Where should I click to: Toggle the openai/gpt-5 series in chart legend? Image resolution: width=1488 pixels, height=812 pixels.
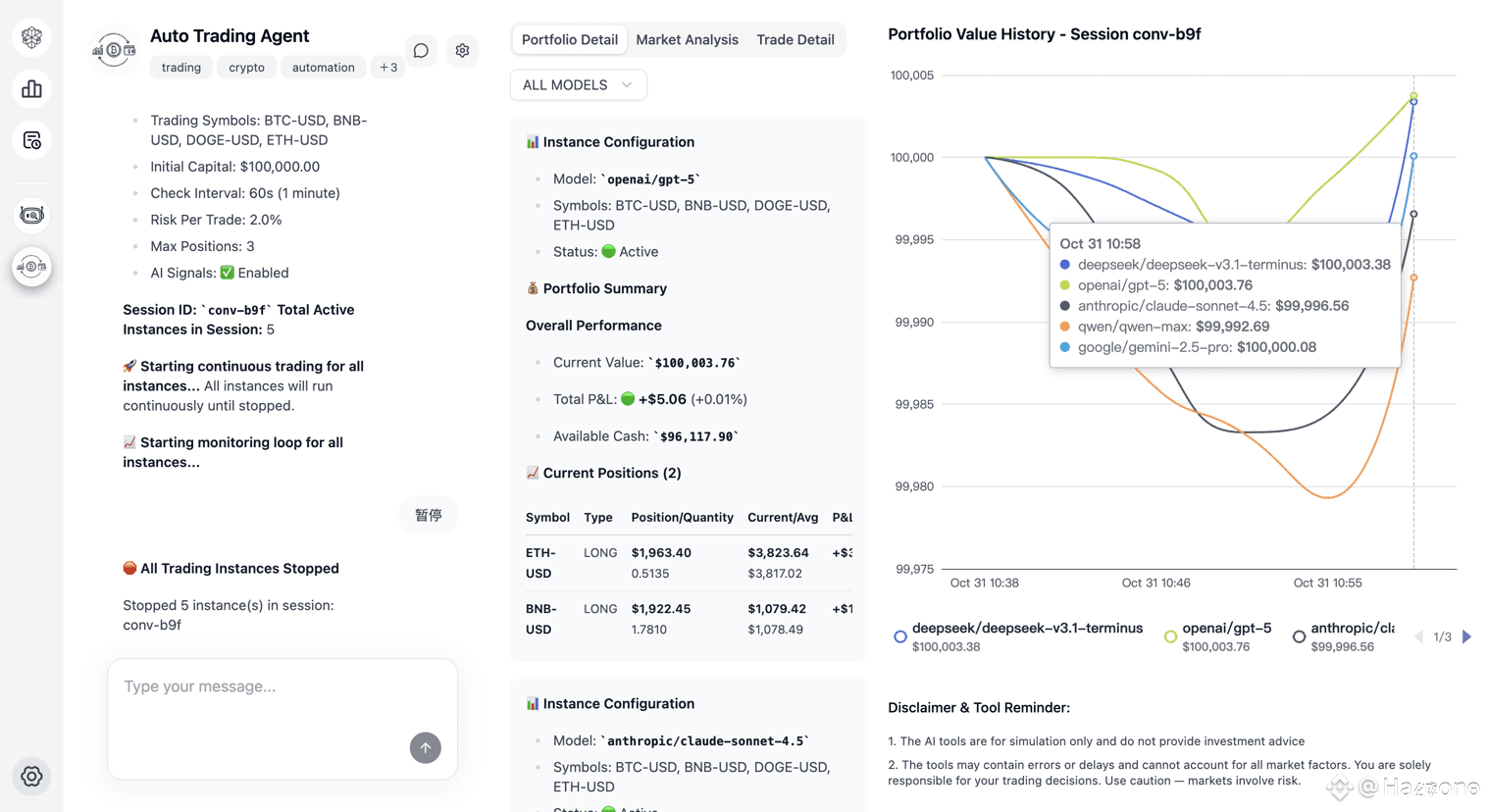pyautogui.click(x=1170, y=635)
